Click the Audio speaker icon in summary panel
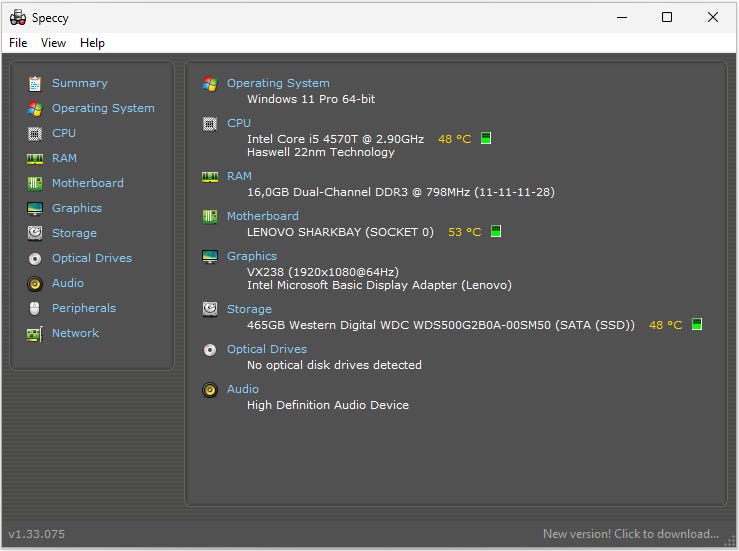 (210, 390)
